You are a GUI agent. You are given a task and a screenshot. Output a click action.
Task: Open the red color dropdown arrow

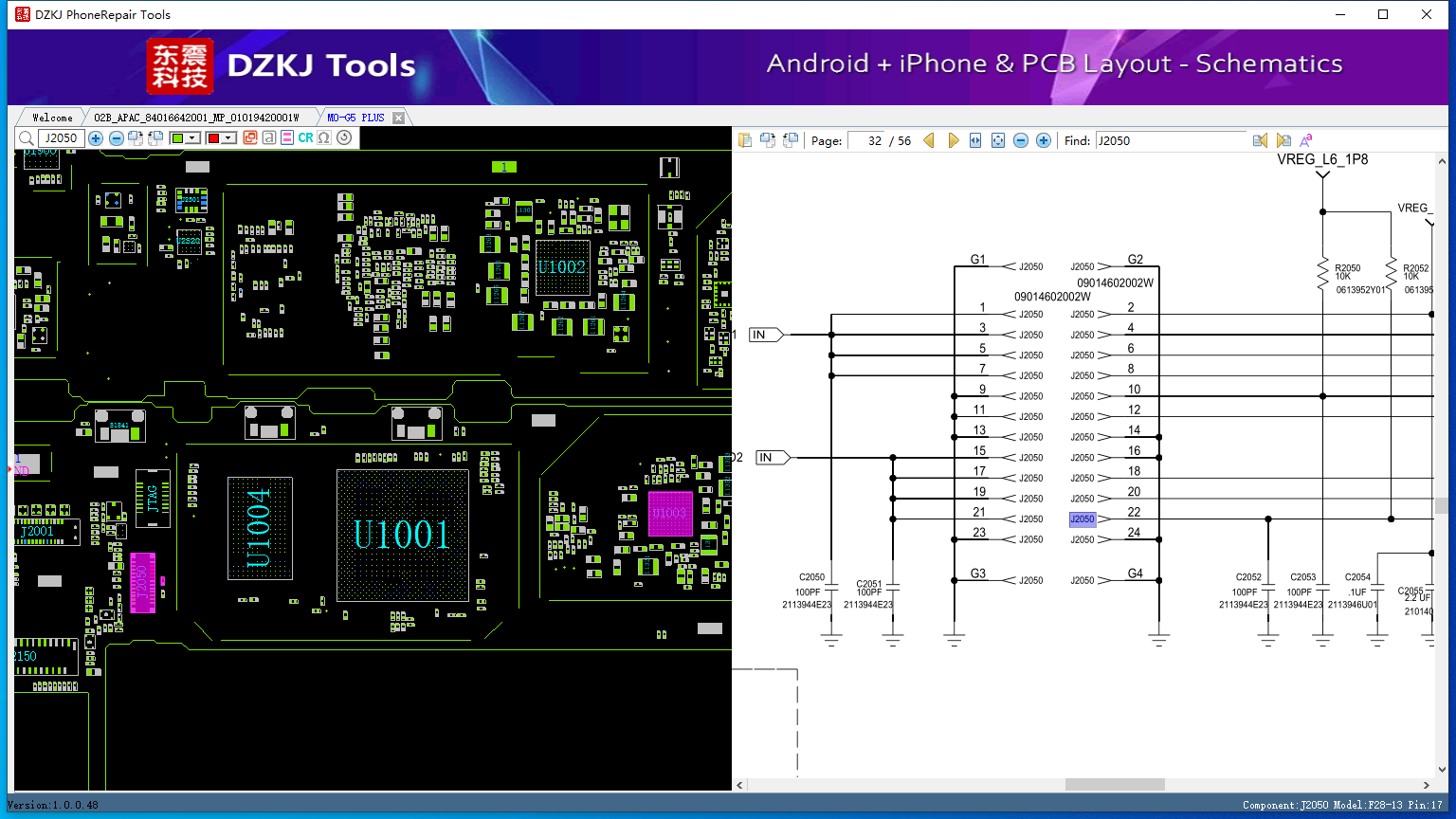(228, 138)
